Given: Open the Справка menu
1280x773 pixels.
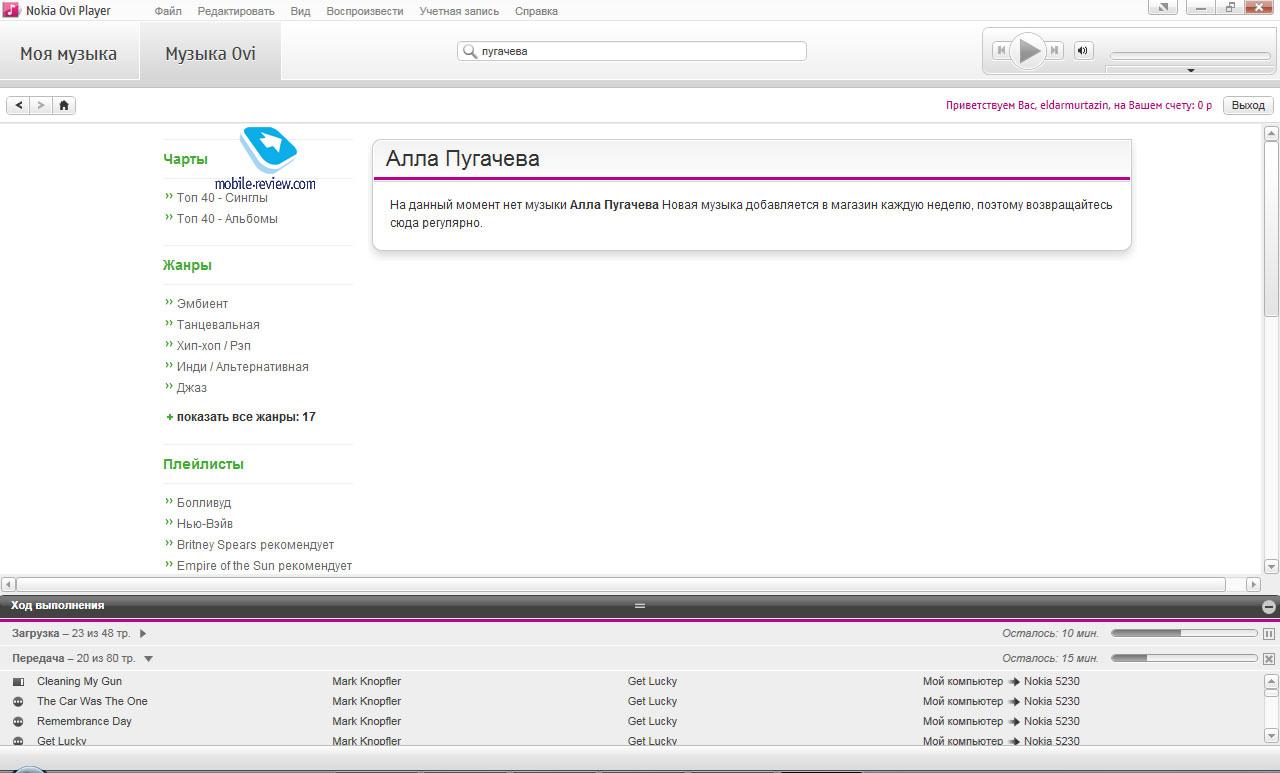Looking at the screenshot, I should [x=536, y=11].
